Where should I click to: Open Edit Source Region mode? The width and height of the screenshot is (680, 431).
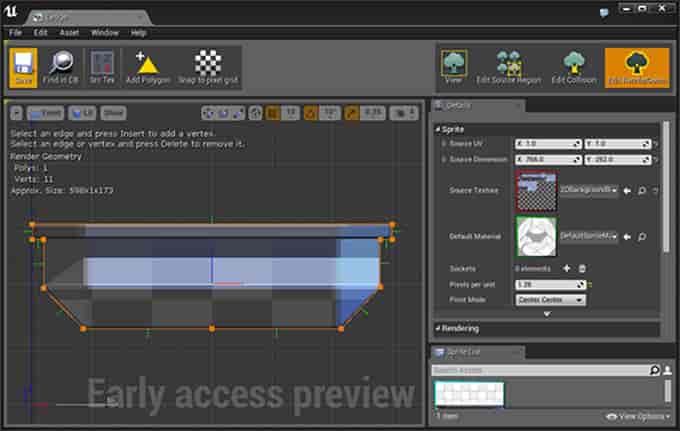pos(511,67)
